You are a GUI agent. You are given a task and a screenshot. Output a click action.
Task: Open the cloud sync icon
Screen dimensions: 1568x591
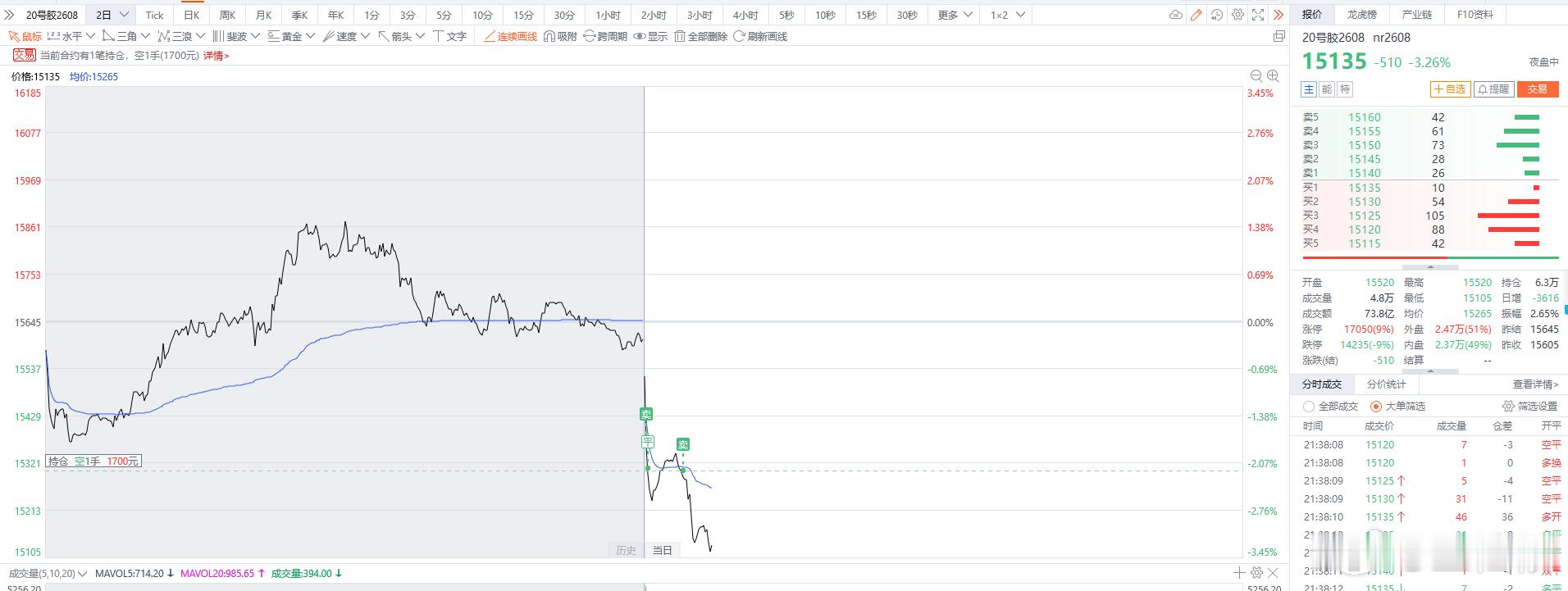click(1176, 15)
